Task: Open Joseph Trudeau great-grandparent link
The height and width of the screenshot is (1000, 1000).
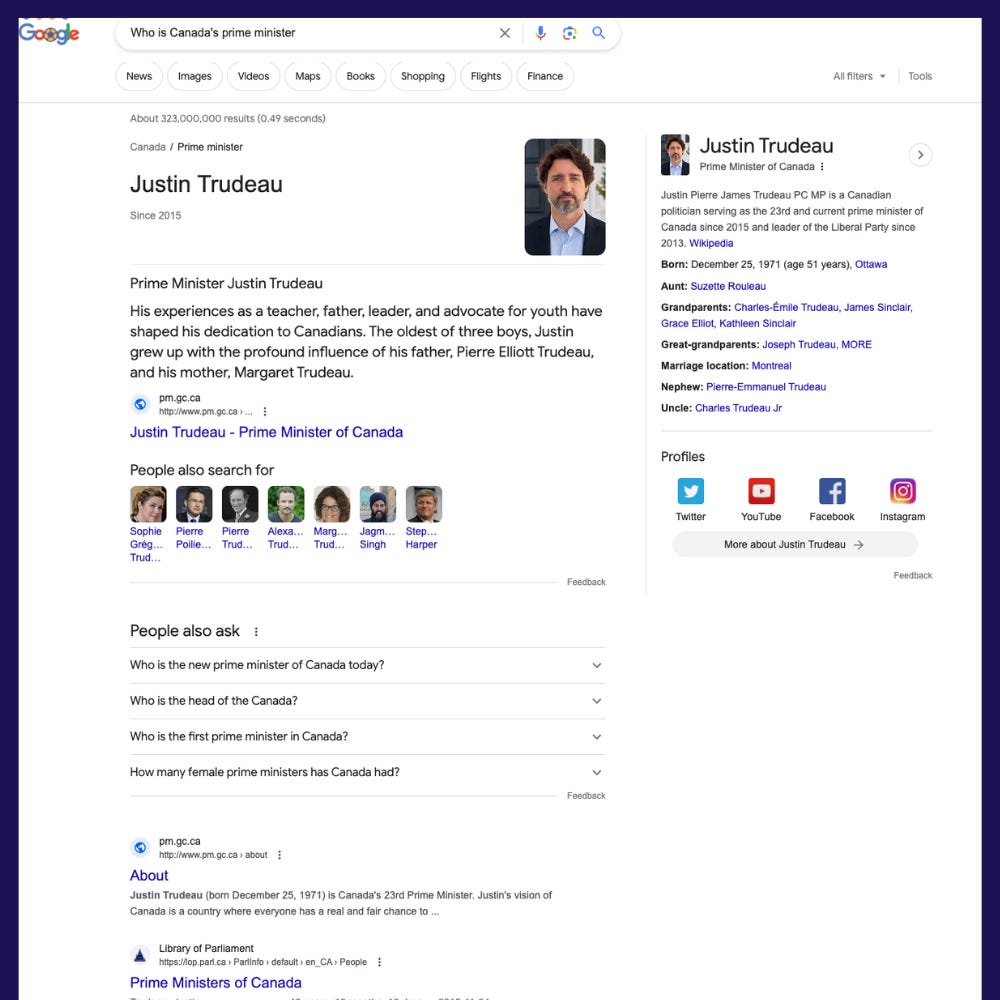Action: tap(798, 345)
